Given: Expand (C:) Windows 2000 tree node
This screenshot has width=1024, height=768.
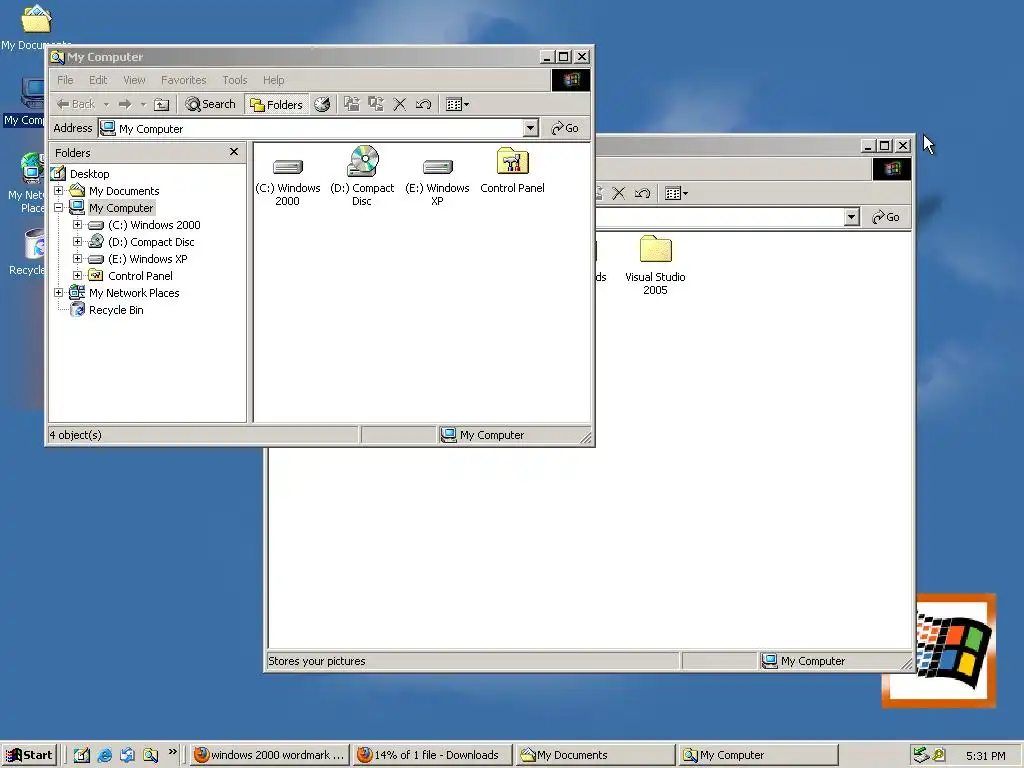Looking at the screenshot, I should tap(78, 225).
